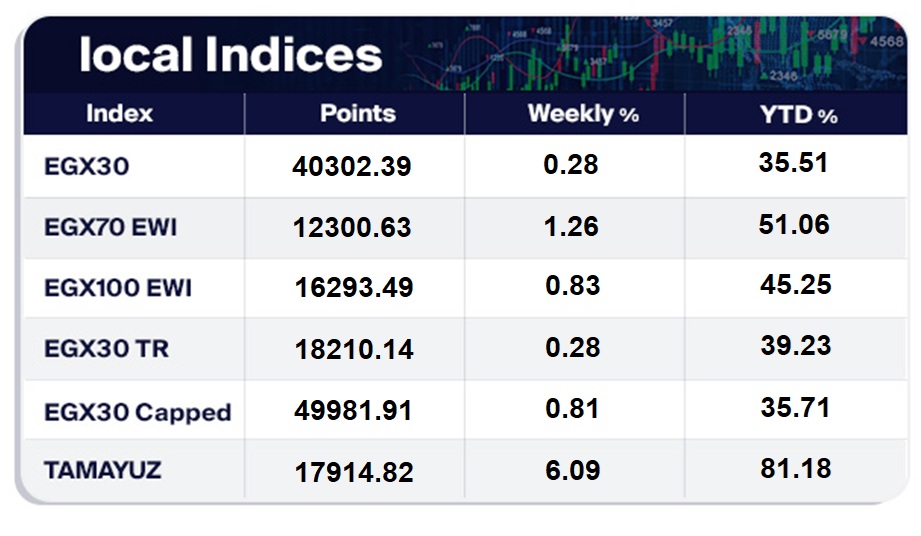Viewport: 921px width, 536px height.
Task: Select the 45.25 YTD cell
Action: point(795,285)
